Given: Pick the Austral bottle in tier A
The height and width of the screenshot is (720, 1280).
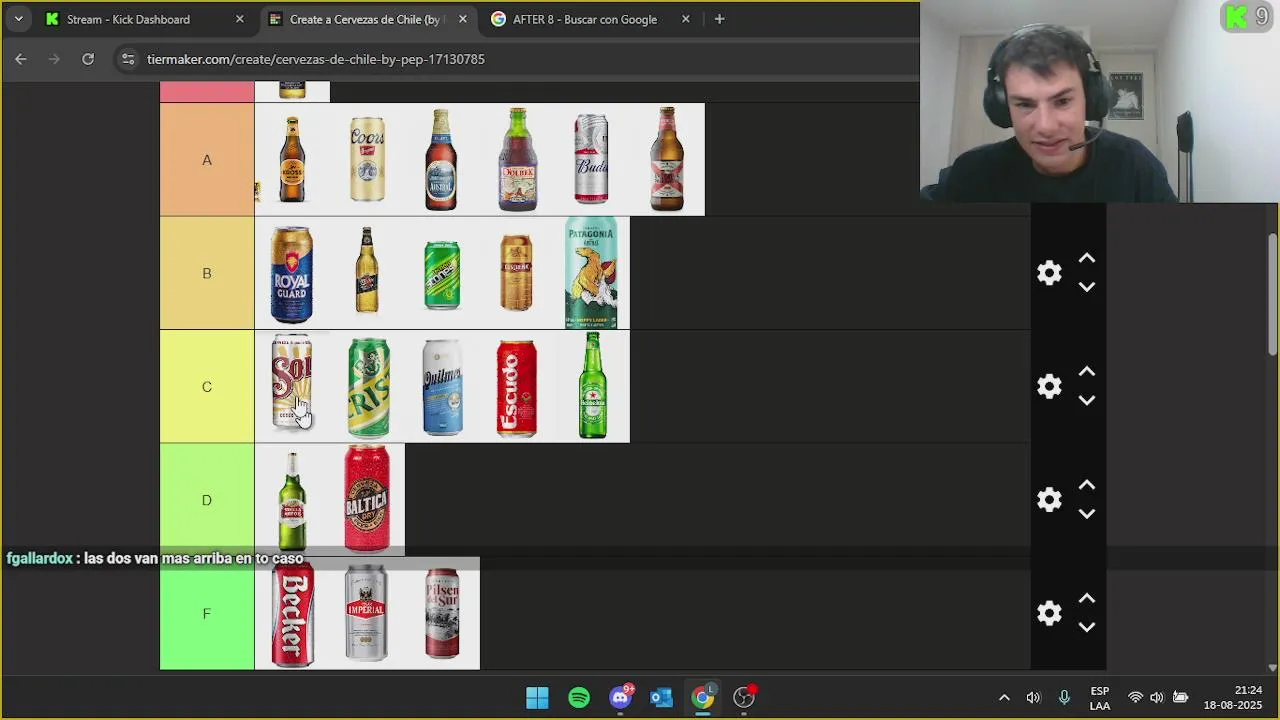Looking at the screenshot, I should pyautogui.click(x=441, y=159).
